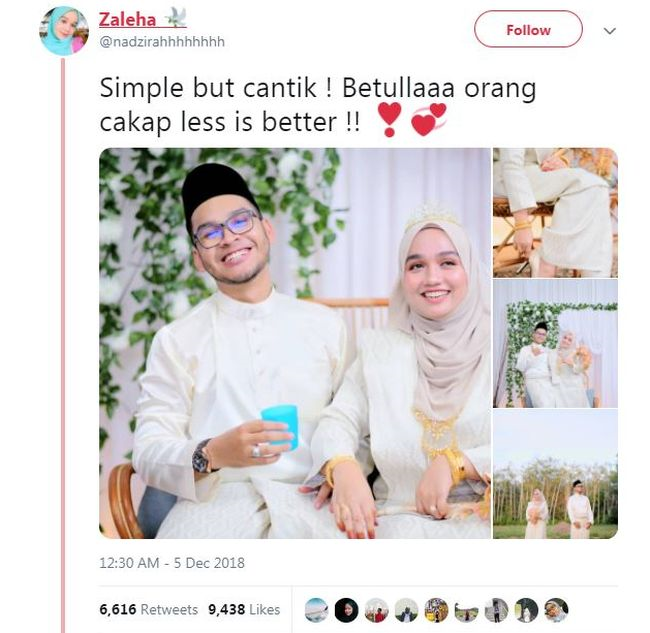Open the first liker avatar with sky picture
The height and width of the screenshot is (633, 650).
(316, 610)
